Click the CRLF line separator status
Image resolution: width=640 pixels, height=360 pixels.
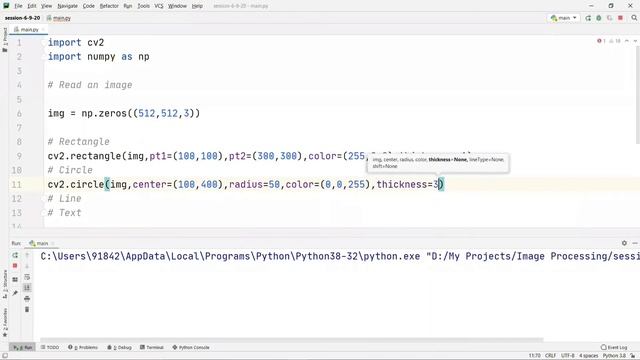click(550, 356)
